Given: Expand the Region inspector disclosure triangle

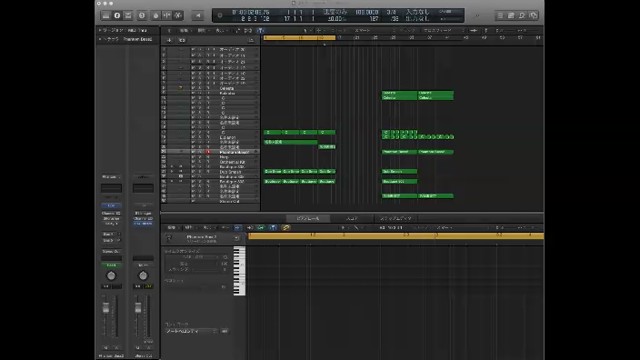Looking at the screenshot, I should [100, 30].
